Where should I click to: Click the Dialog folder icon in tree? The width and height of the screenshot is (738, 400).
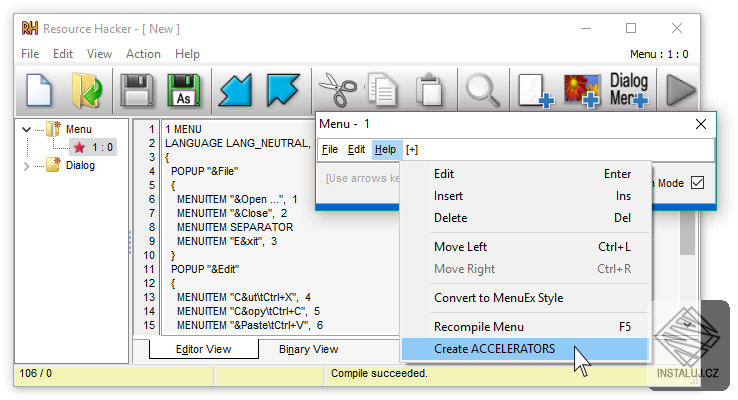54,165
